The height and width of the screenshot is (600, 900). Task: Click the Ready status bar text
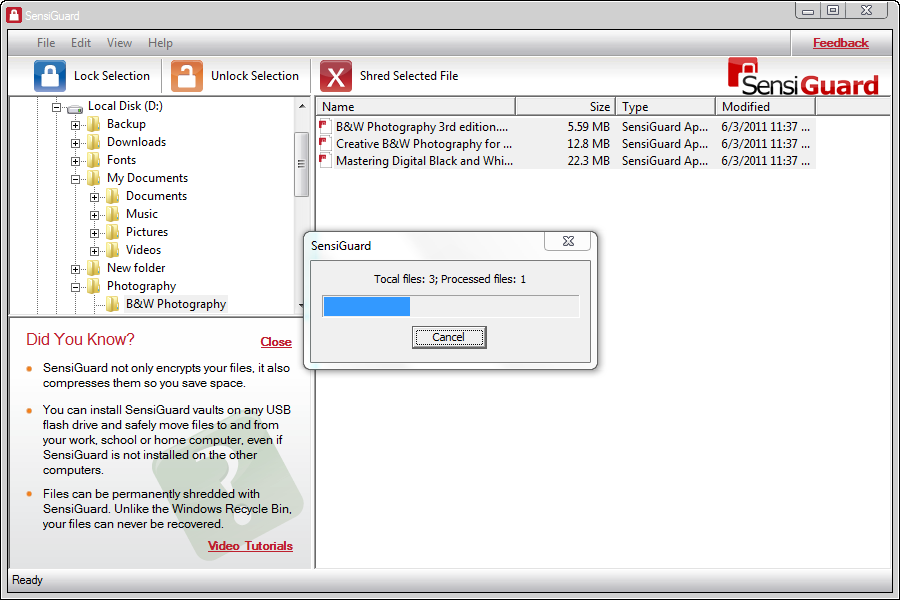(x=28, y=580)
